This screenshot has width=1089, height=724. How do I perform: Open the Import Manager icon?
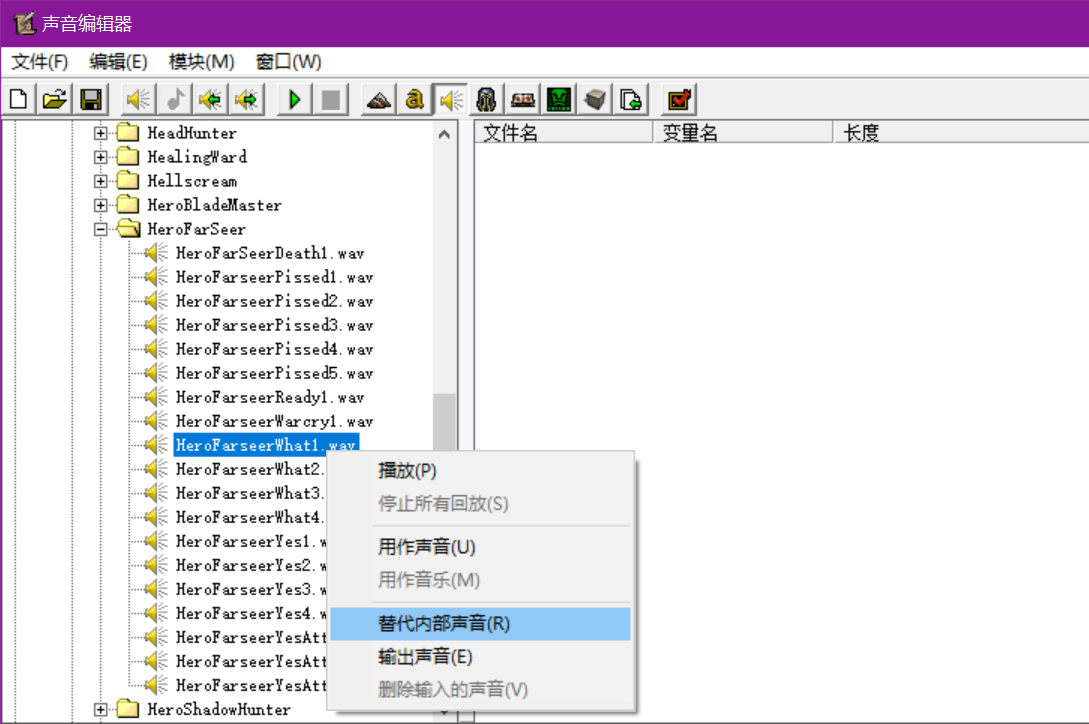pos(631,100)
